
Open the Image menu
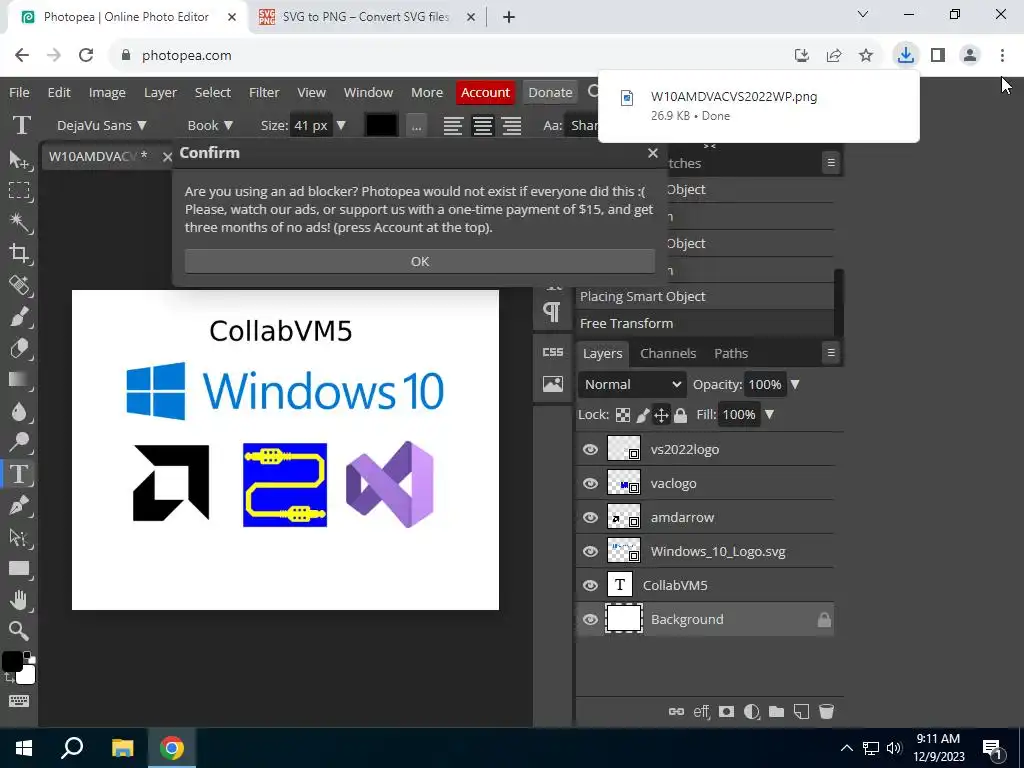(107, 93)
